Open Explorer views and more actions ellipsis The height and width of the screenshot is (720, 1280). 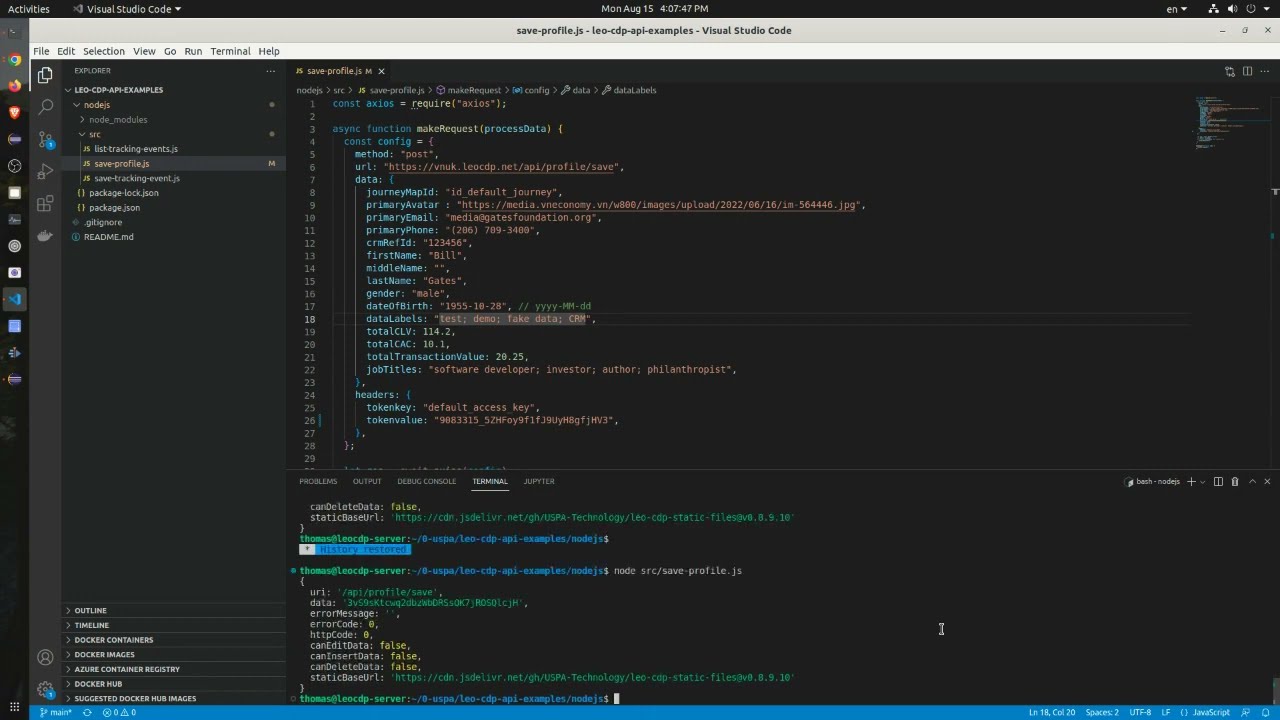point(270,71)
